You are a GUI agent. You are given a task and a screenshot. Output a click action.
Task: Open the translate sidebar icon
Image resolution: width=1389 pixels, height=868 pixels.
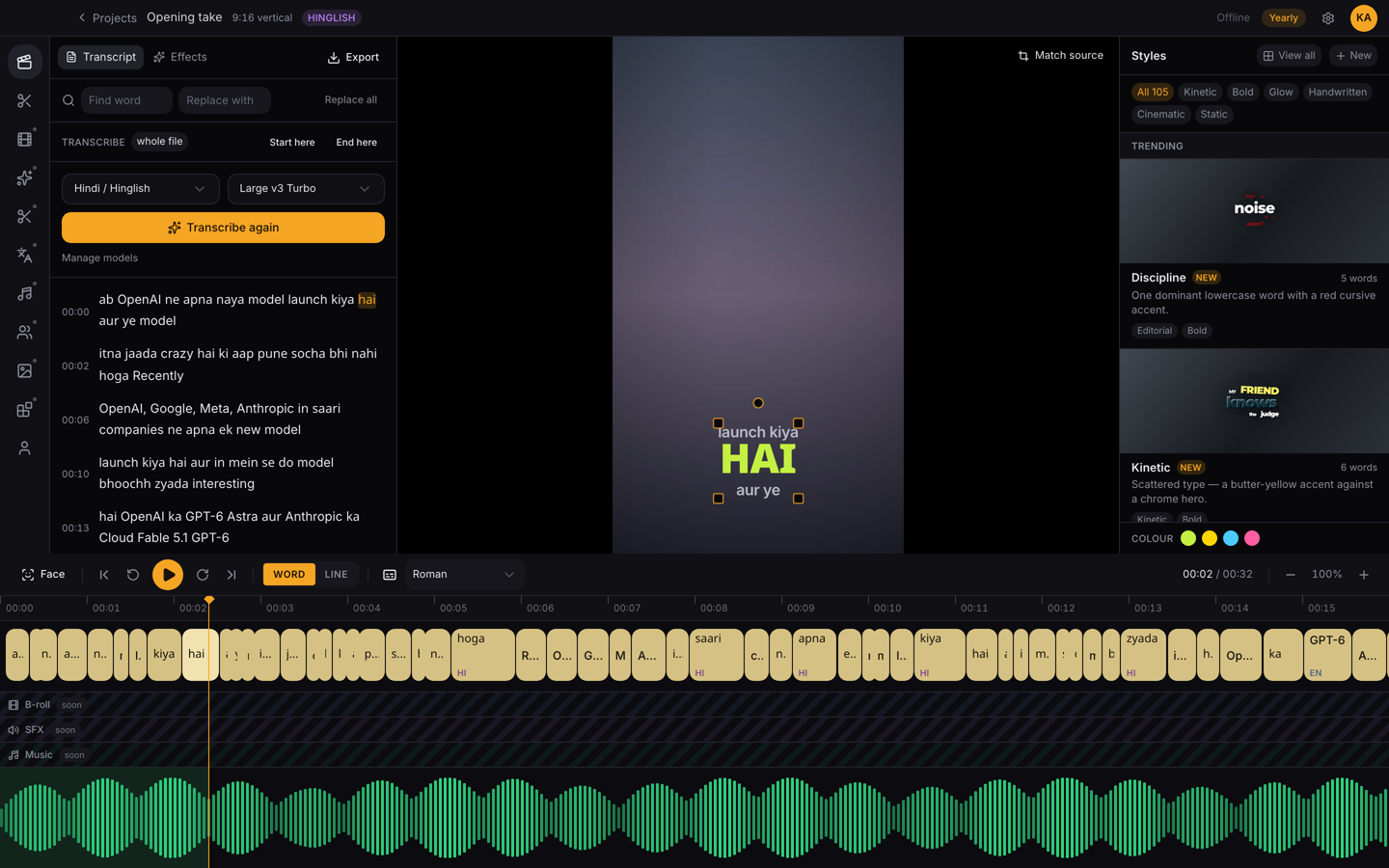[24, 255]
